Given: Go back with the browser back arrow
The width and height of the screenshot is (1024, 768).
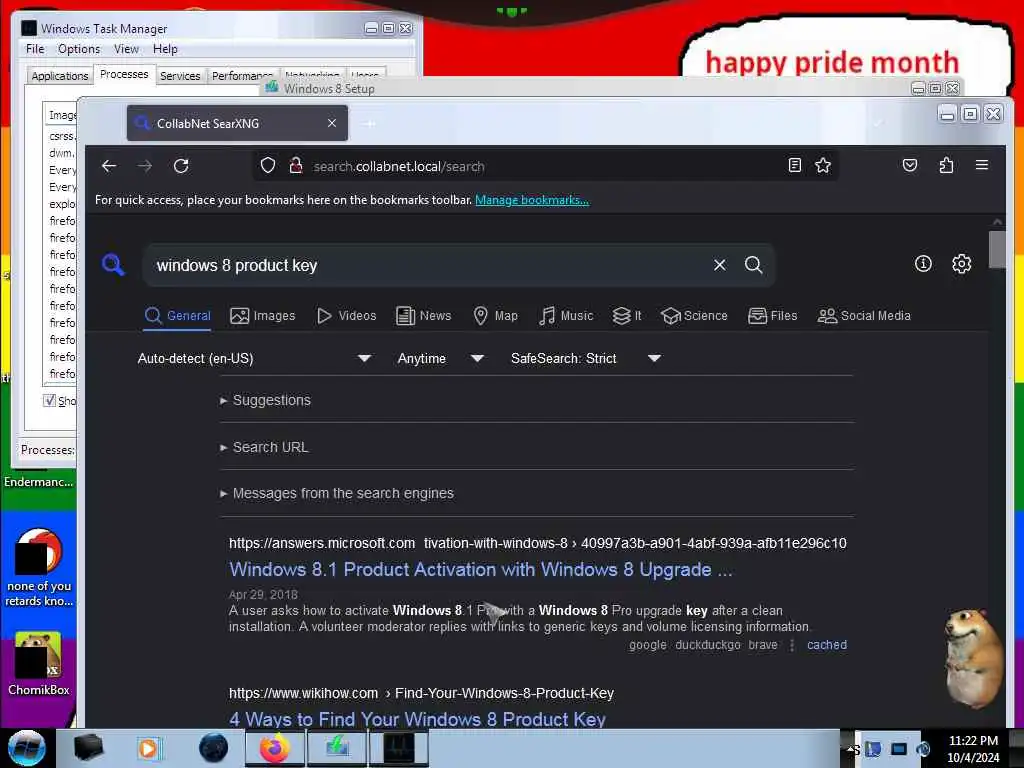Looking at the screenshot, I should (109, 166).
